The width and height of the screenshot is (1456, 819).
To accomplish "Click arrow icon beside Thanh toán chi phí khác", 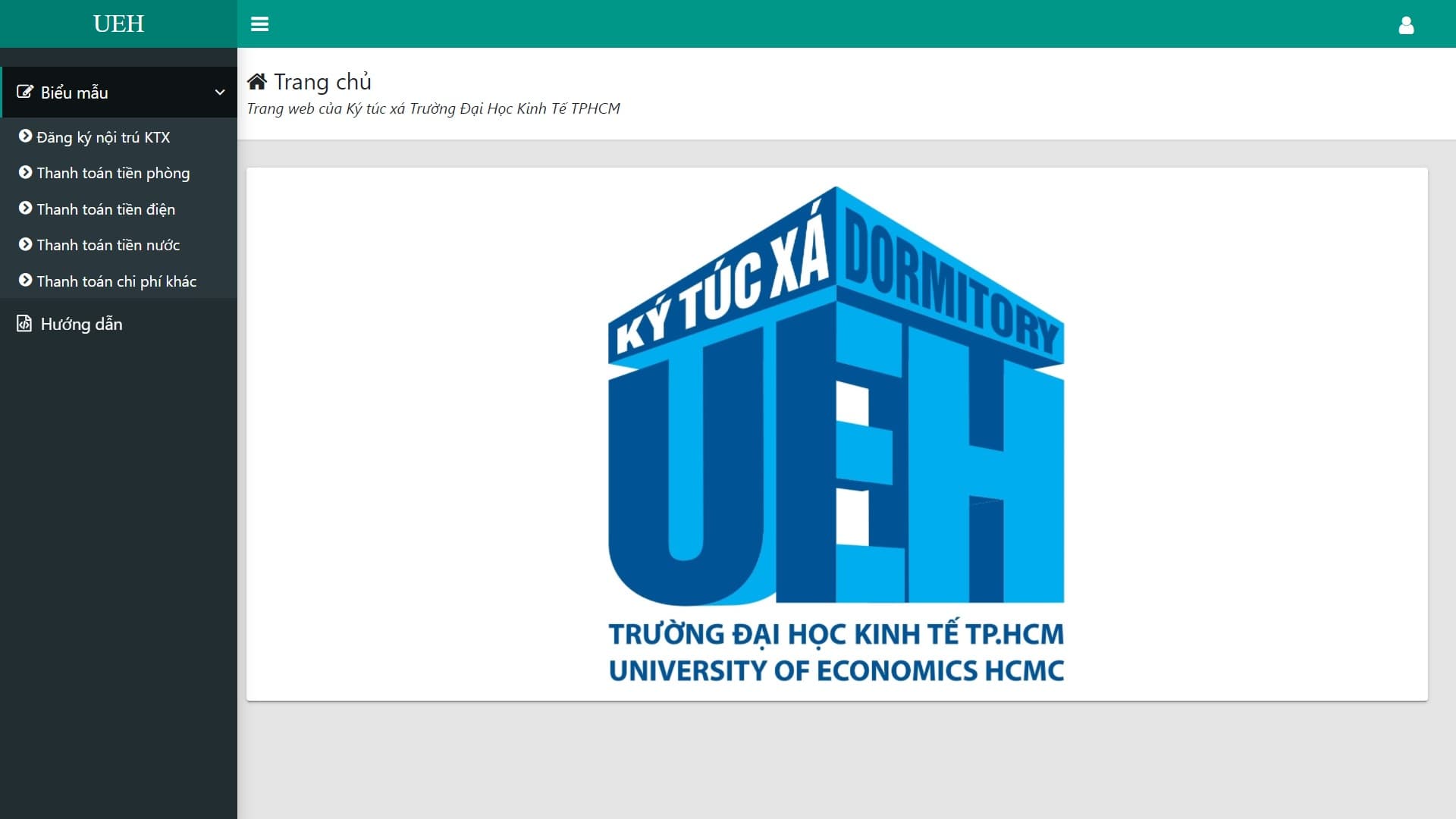I will click(25, 280).
